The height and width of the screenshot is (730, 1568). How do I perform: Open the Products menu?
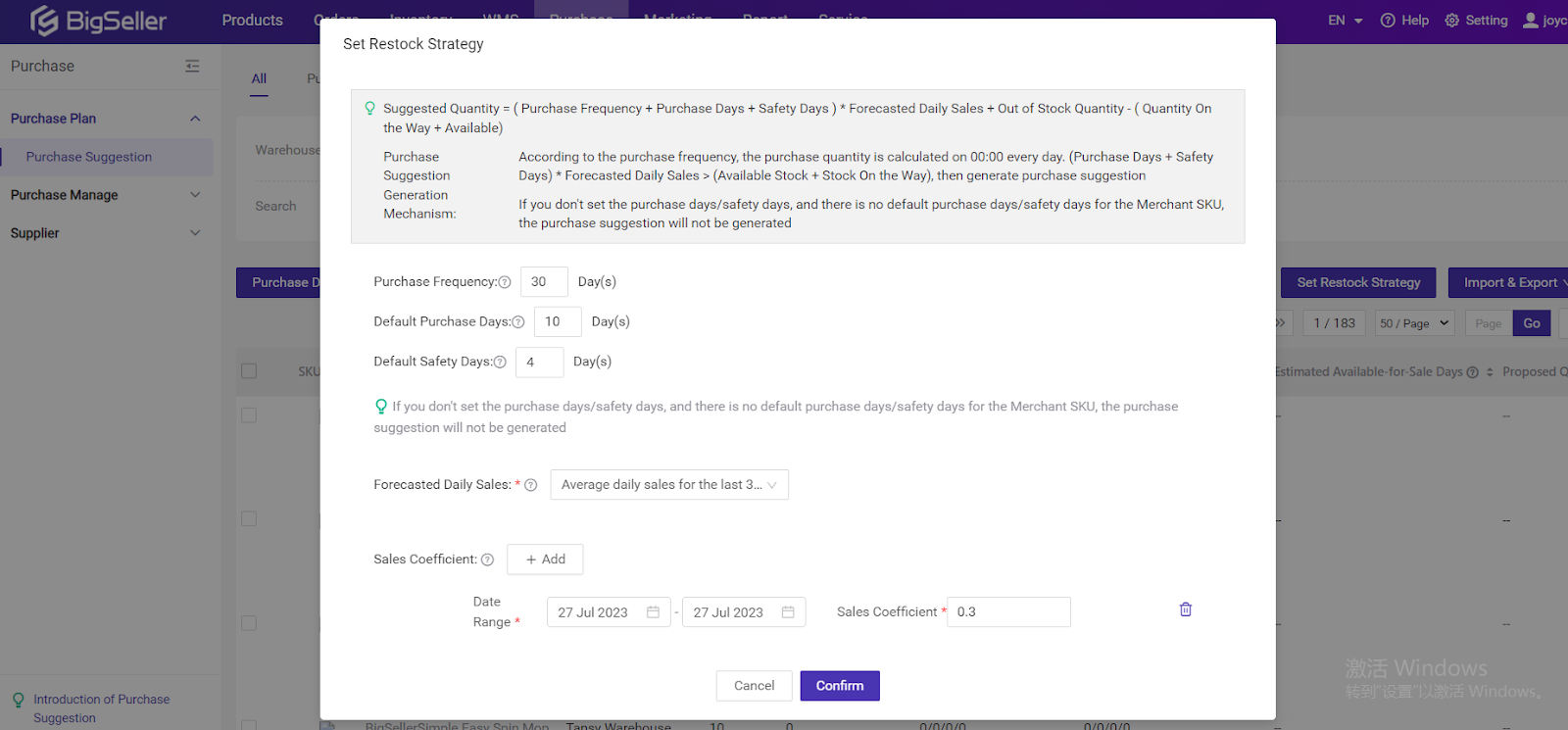tap(252, 21)
